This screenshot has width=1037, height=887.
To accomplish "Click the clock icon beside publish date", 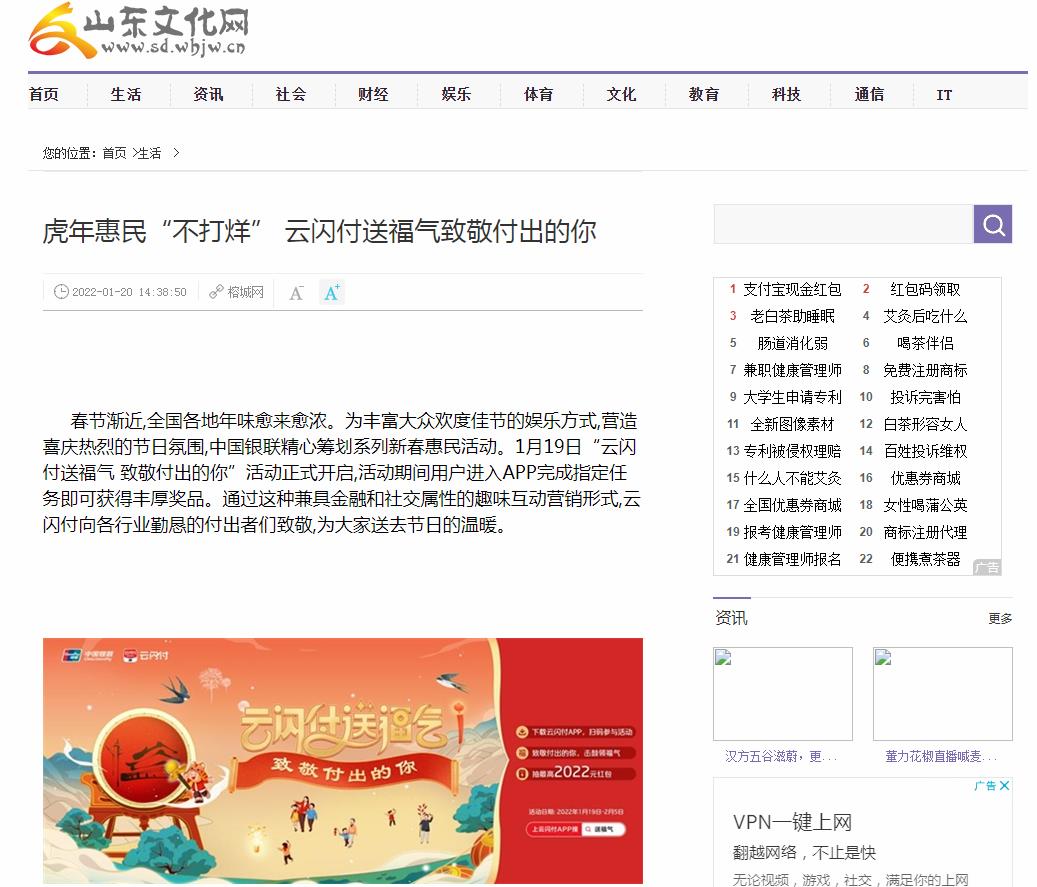I will click(x=61, y=292).
